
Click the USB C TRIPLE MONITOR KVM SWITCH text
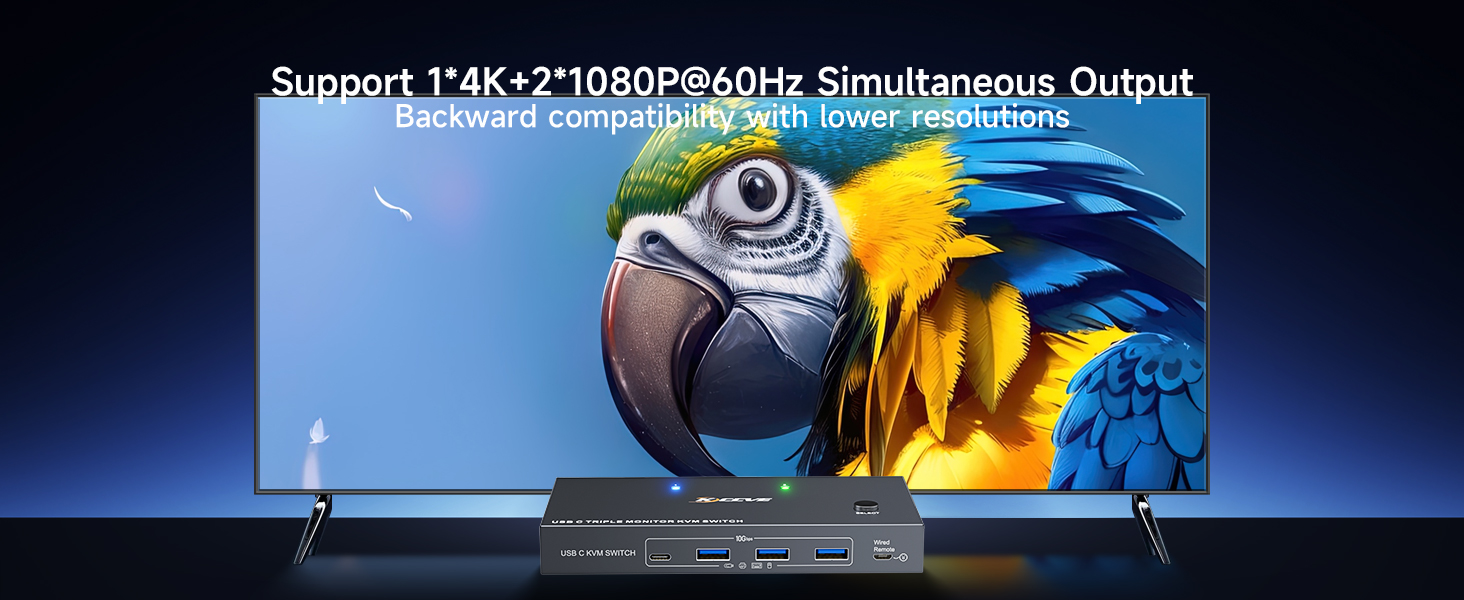(x=647, y=520)
